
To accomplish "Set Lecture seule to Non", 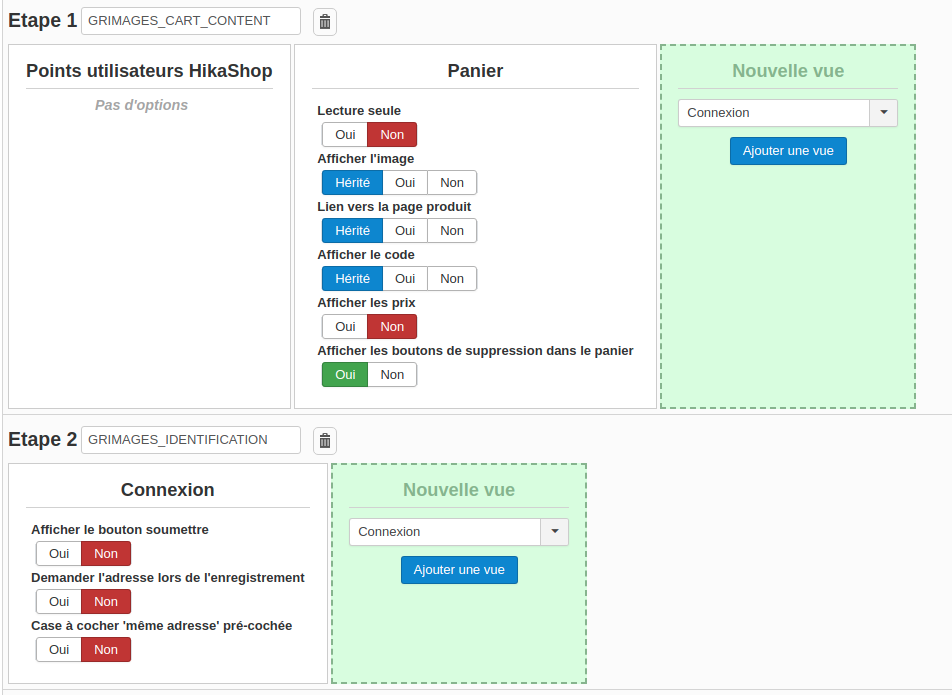I will [392, 135].
